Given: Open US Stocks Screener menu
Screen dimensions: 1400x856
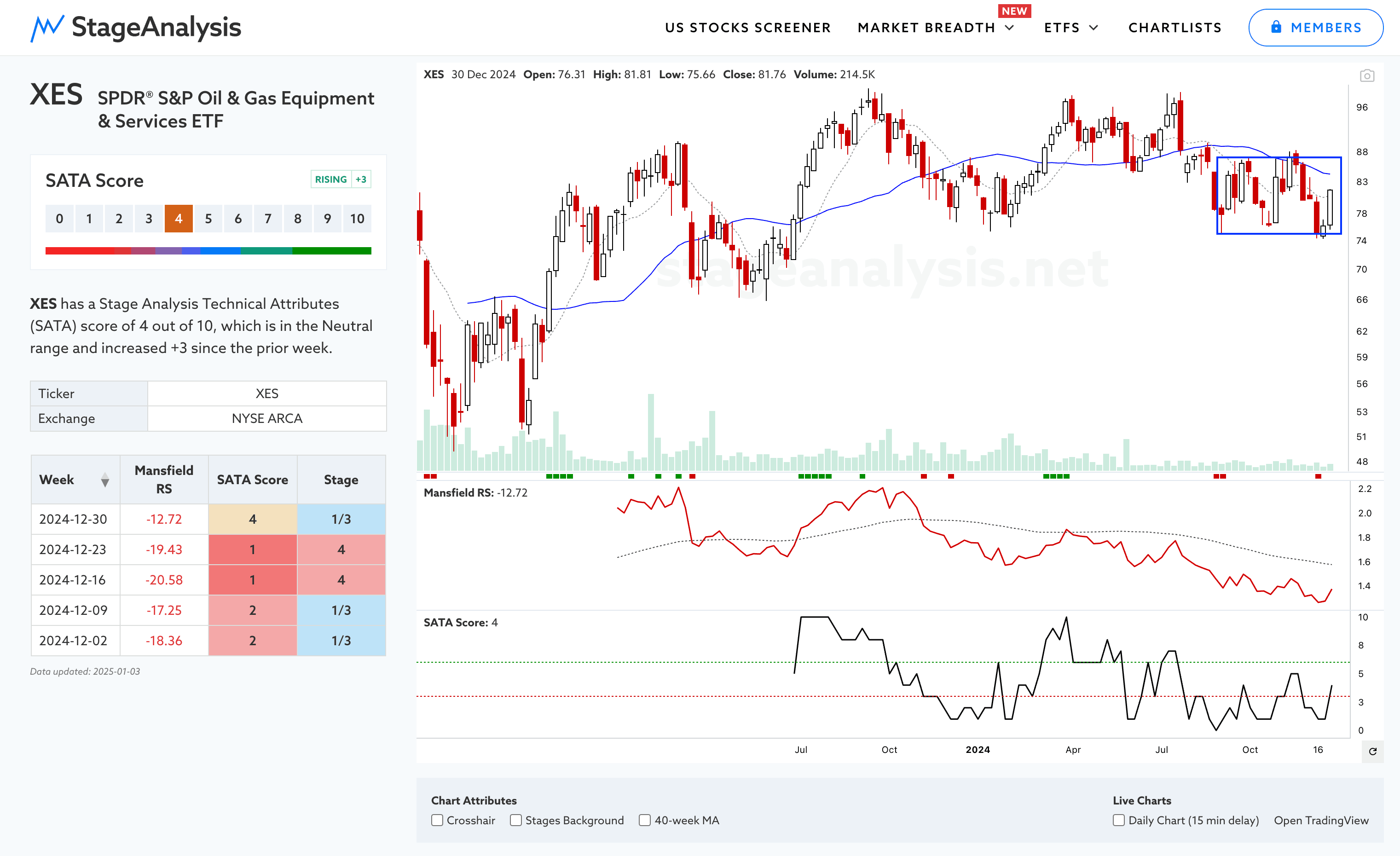Looking at the screenshot, I should [748, 27].
